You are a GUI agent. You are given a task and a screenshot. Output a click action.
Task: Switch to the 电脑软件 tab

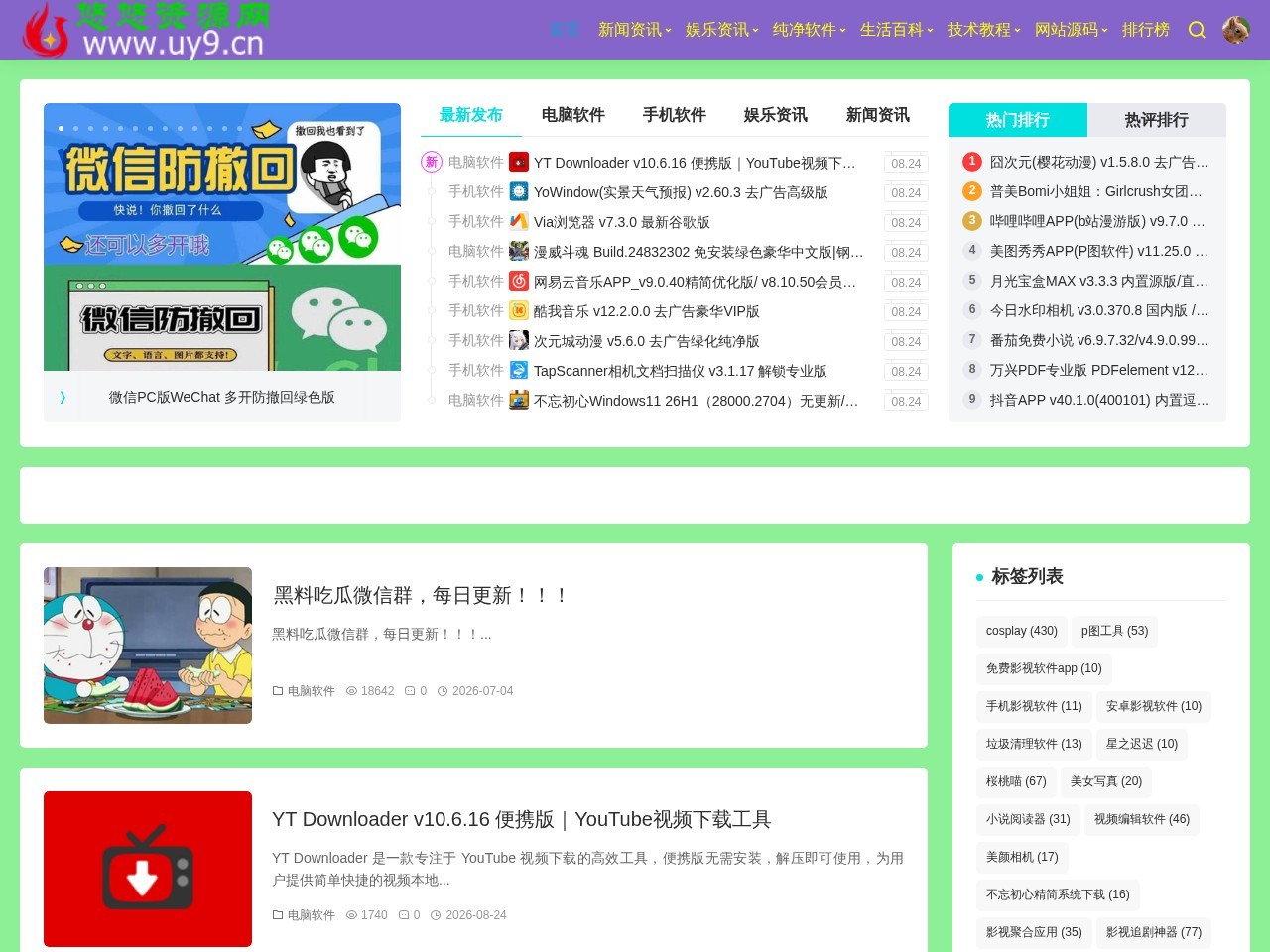573,115
